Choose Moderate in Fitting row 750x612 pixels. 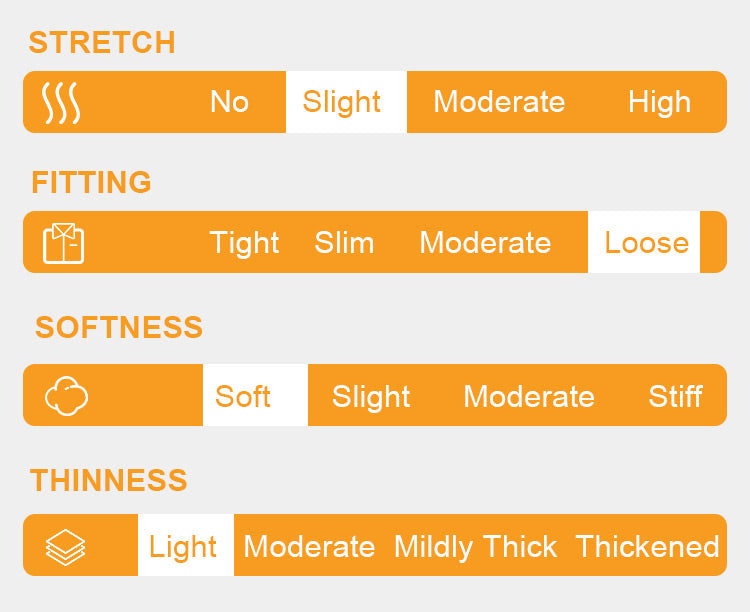[485, 243]
